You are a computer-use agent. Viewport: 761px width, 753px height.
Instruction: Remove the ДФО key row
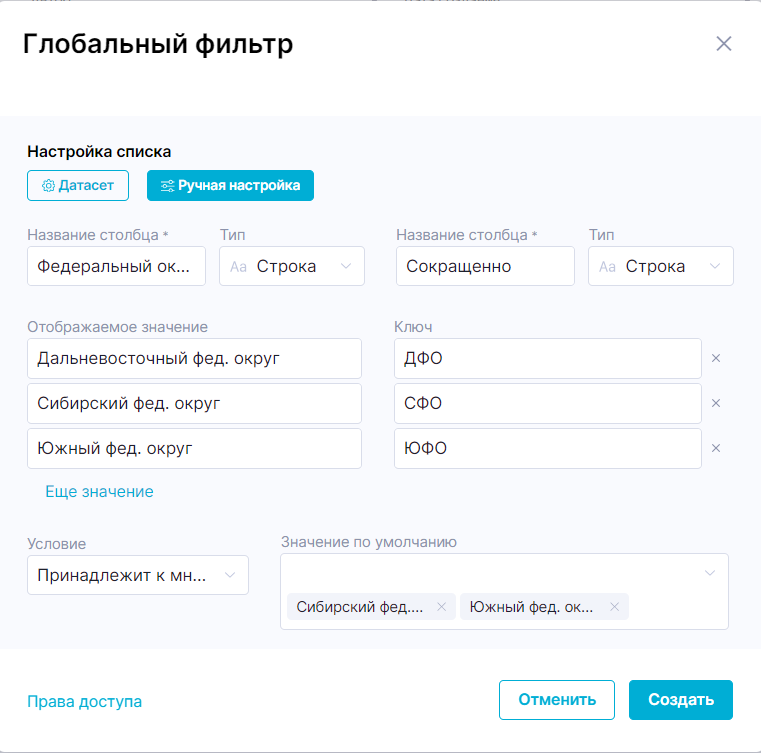[716, 358]
